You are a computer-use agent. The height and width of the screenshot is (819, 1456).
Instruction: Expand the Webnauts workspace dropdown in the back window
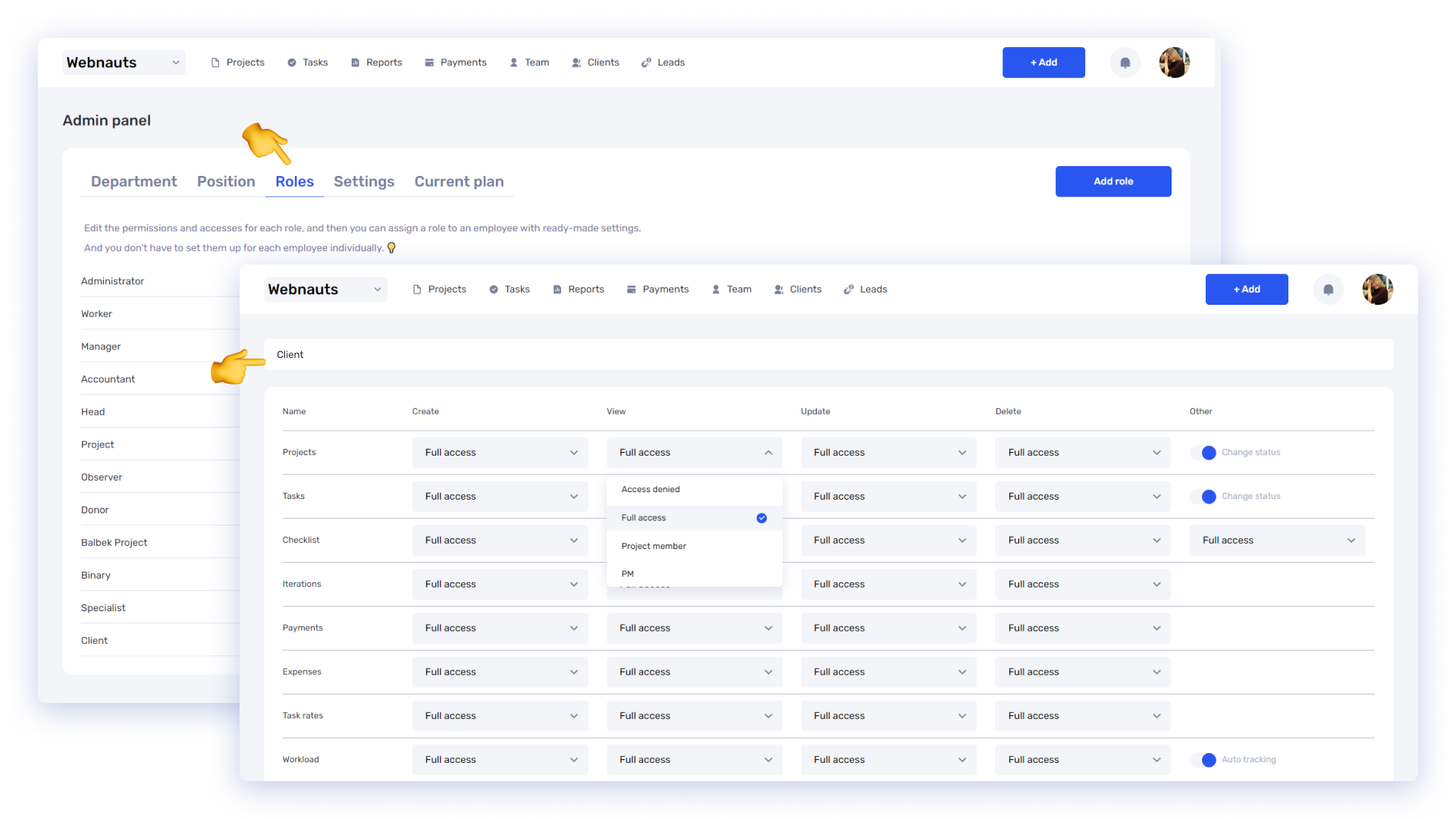point(124,62)
